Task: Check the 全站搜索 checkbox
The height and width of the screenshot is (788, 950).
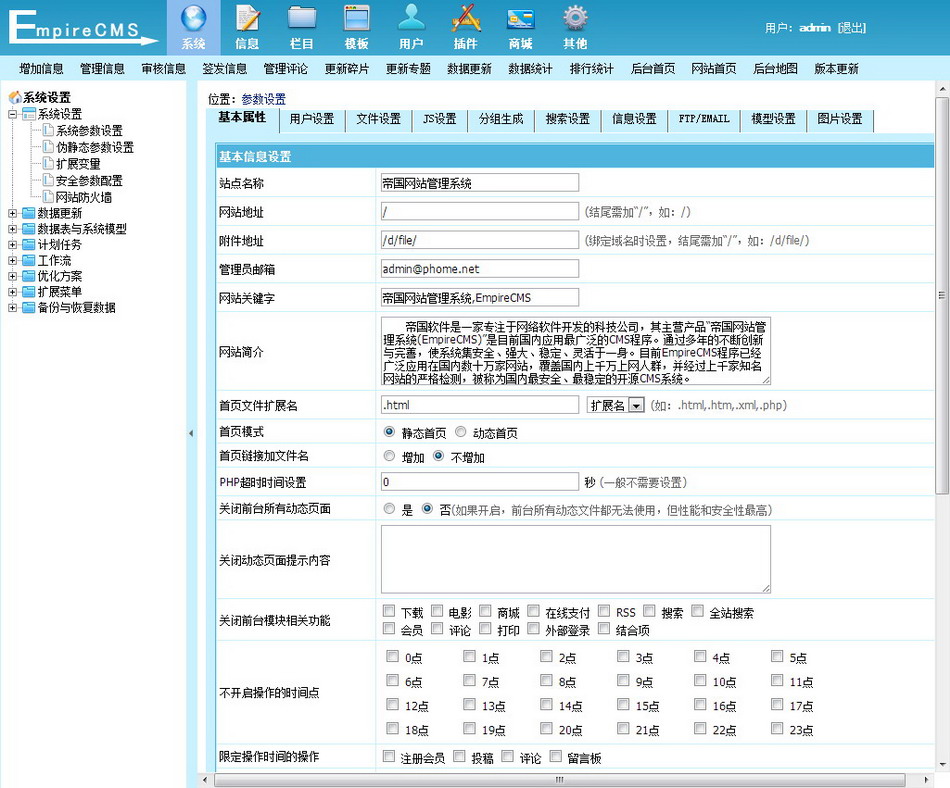Action: (697, 611)
